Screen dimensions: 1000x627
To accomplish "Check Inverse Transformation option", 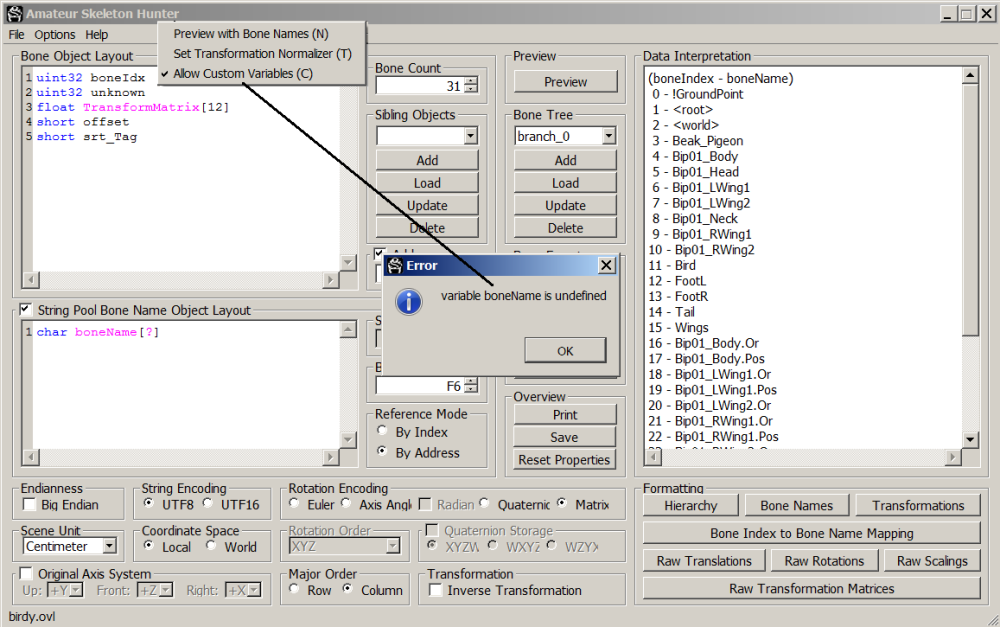I will click(x=436, y=590).
